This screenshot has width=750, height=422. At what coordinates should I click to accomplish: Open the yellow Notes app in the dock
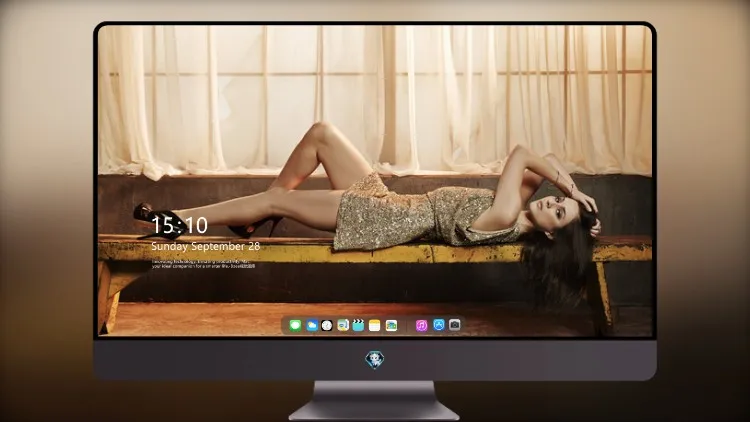pos(375,325)
